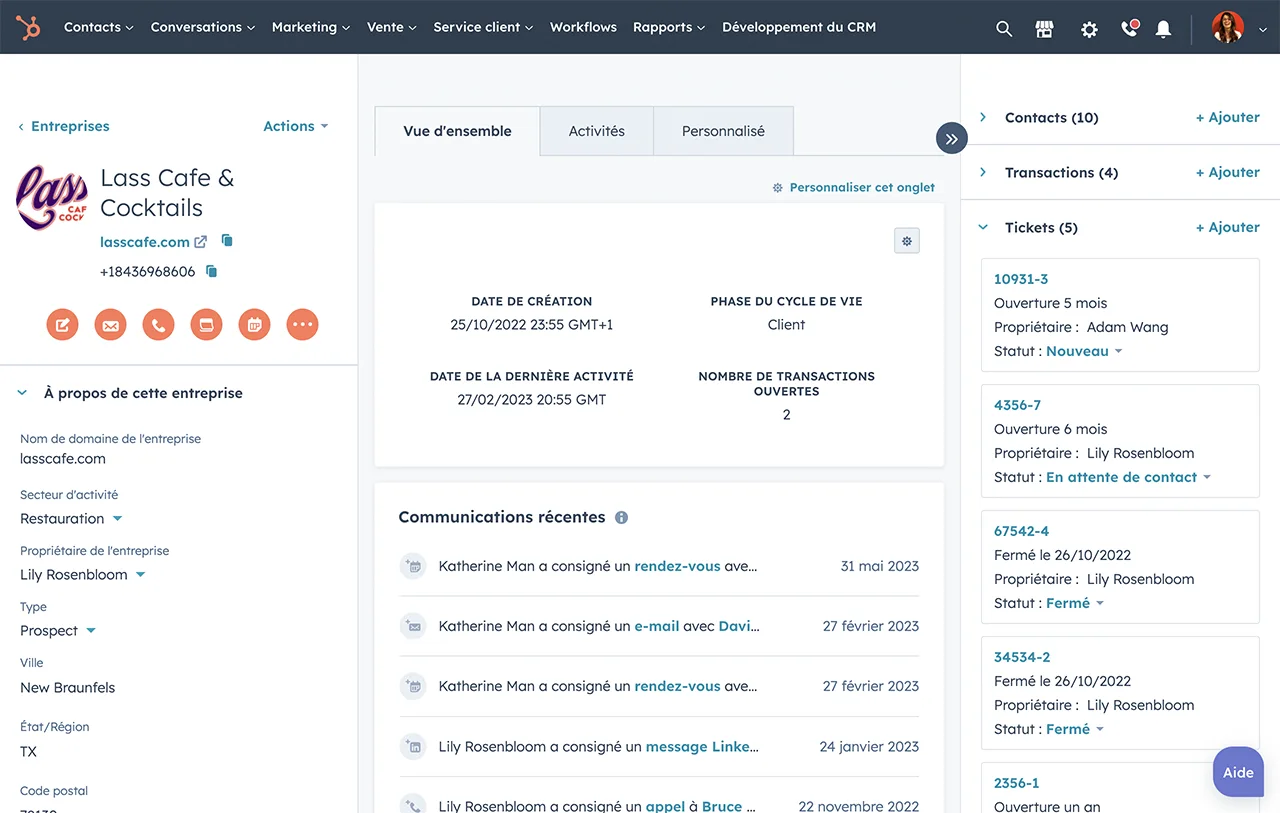
Task: Open the orange more actions ellipsis button
Action: 302,324
